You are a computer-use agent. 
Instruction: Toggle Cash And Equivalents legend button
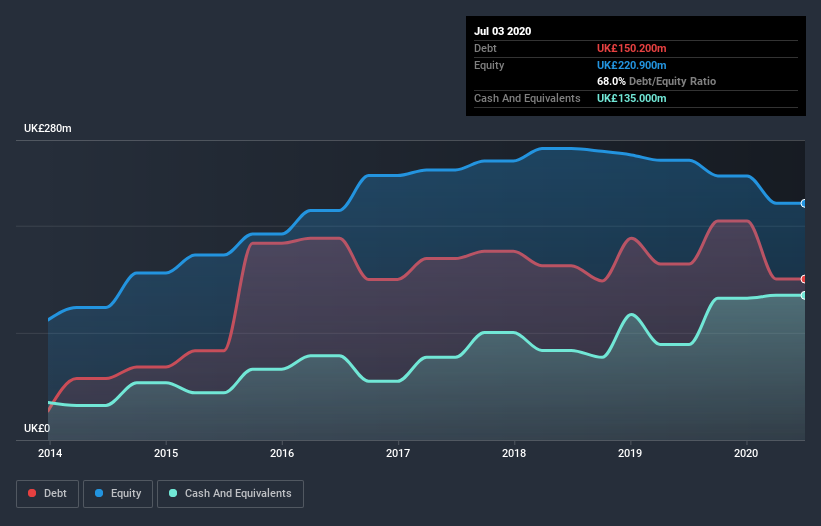coord(230,494)
